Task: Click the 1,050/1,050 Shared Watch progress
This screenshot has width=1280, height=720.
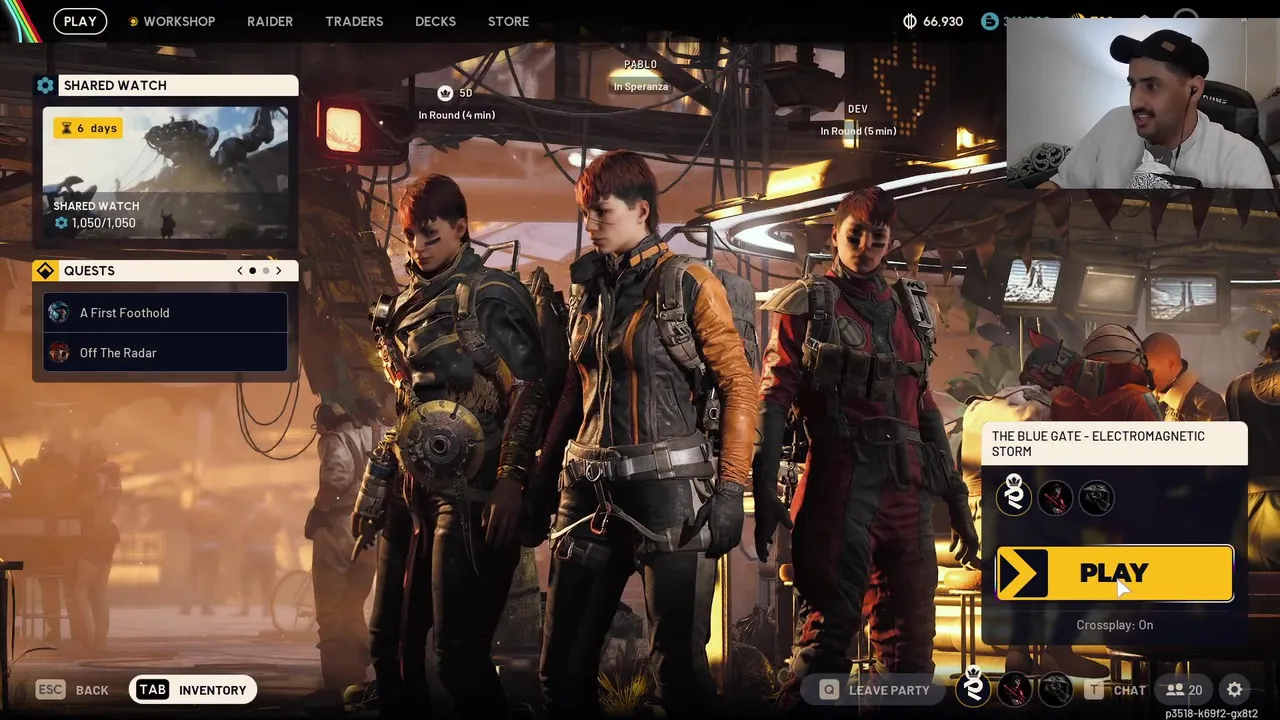Action: 95,223
